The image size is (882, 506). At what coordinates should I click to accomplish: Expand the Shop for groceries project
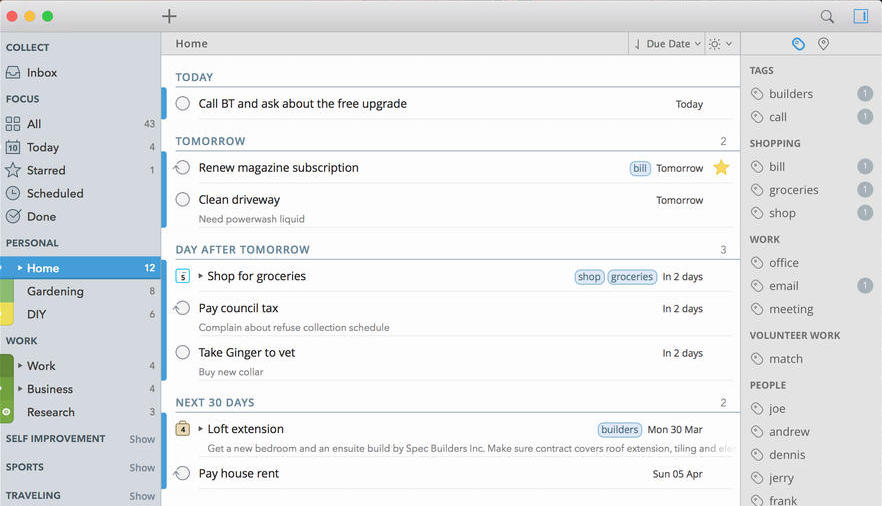[200, 276]
